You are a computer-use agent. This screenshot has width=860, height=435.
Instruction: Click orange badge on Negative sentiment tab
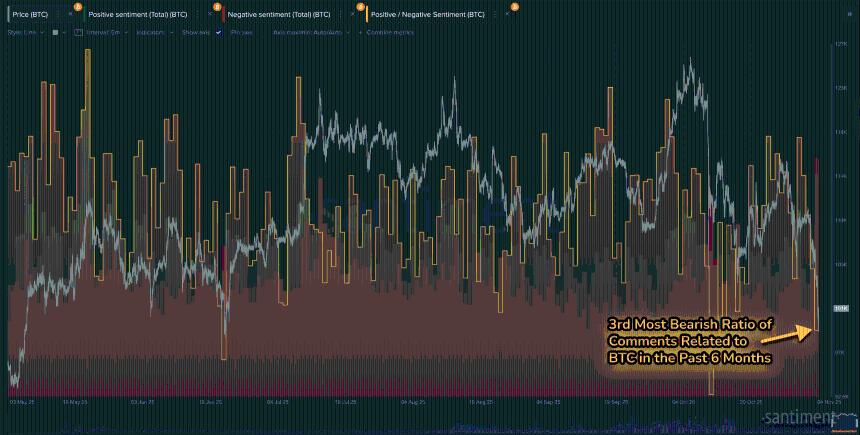pyautogui.click(x=360, y=7)
